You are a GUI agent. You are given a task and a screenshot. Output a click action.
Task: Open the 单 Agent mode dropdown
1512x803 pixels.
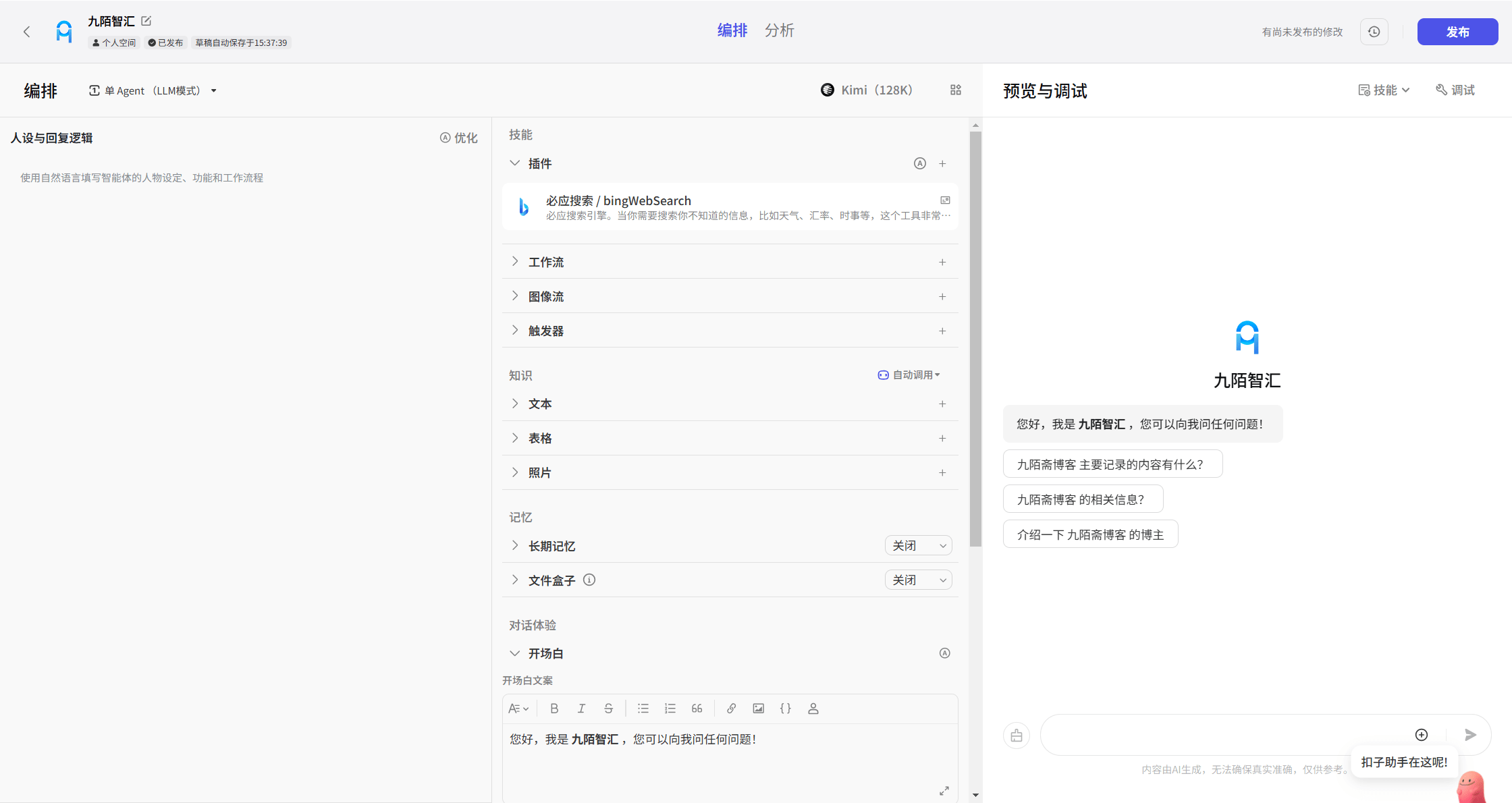tap(153, 90)
